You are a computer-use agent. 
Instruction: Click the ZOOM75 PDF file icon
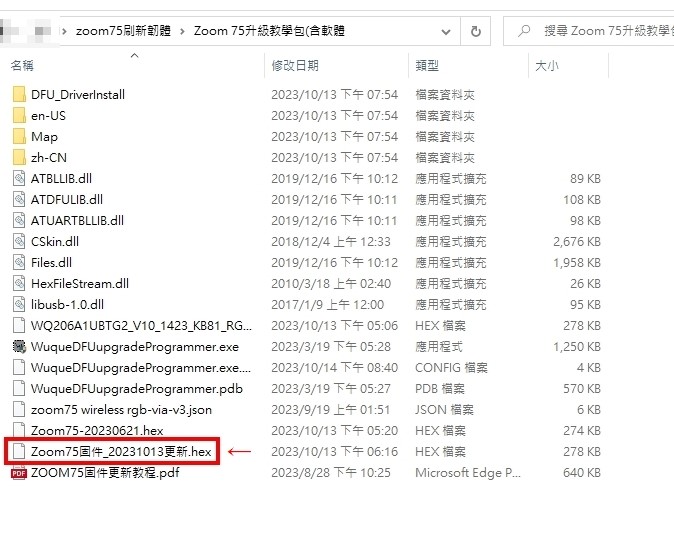point(18,473)
